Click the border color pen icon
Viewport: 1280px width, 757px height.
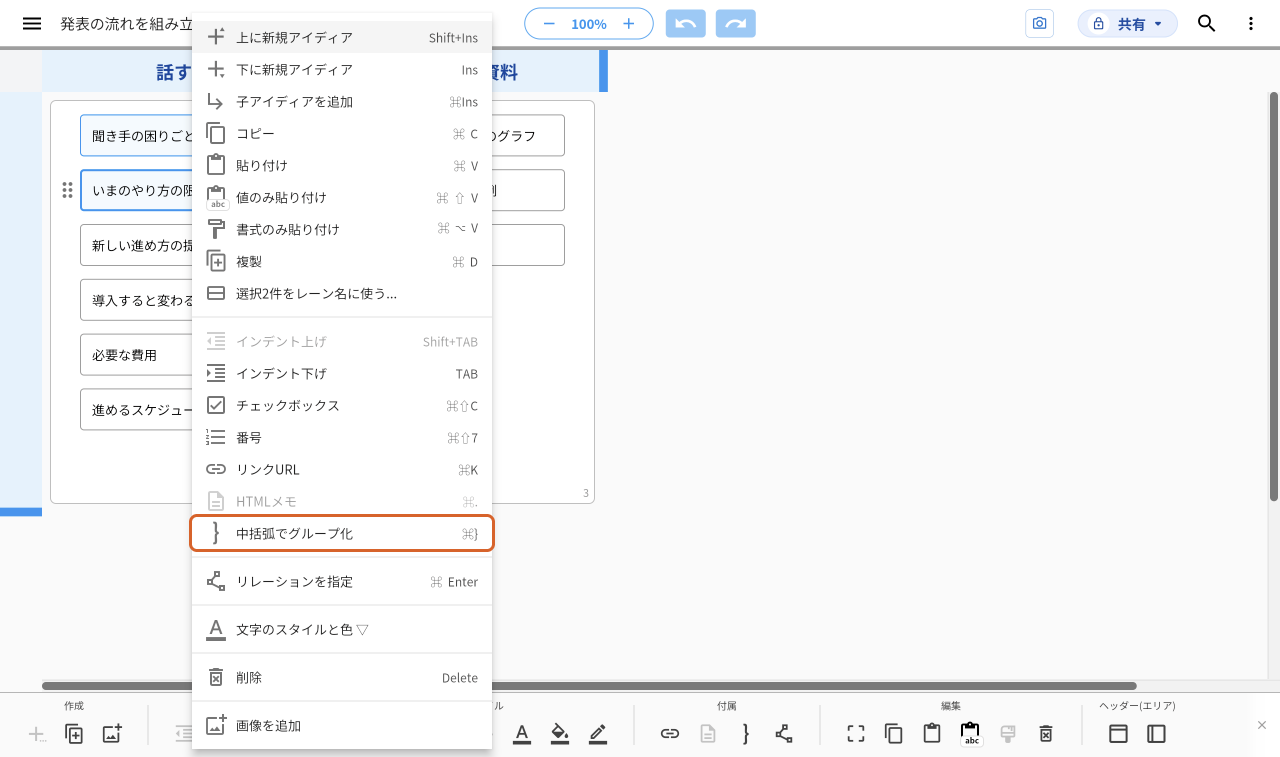(x=598, y=734)
